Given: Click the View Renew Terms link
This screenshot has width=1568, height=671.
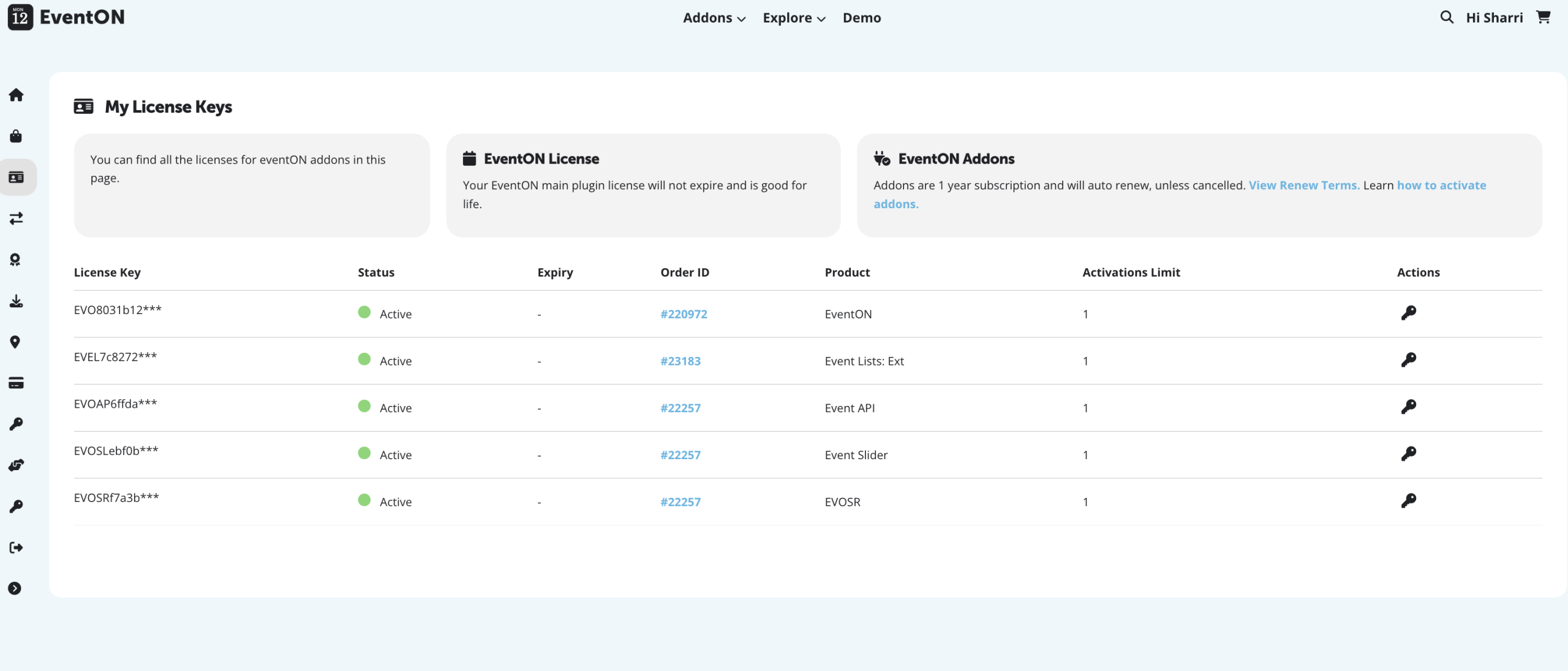Looking at the screenshot, I should click(x=1303, y=186).
